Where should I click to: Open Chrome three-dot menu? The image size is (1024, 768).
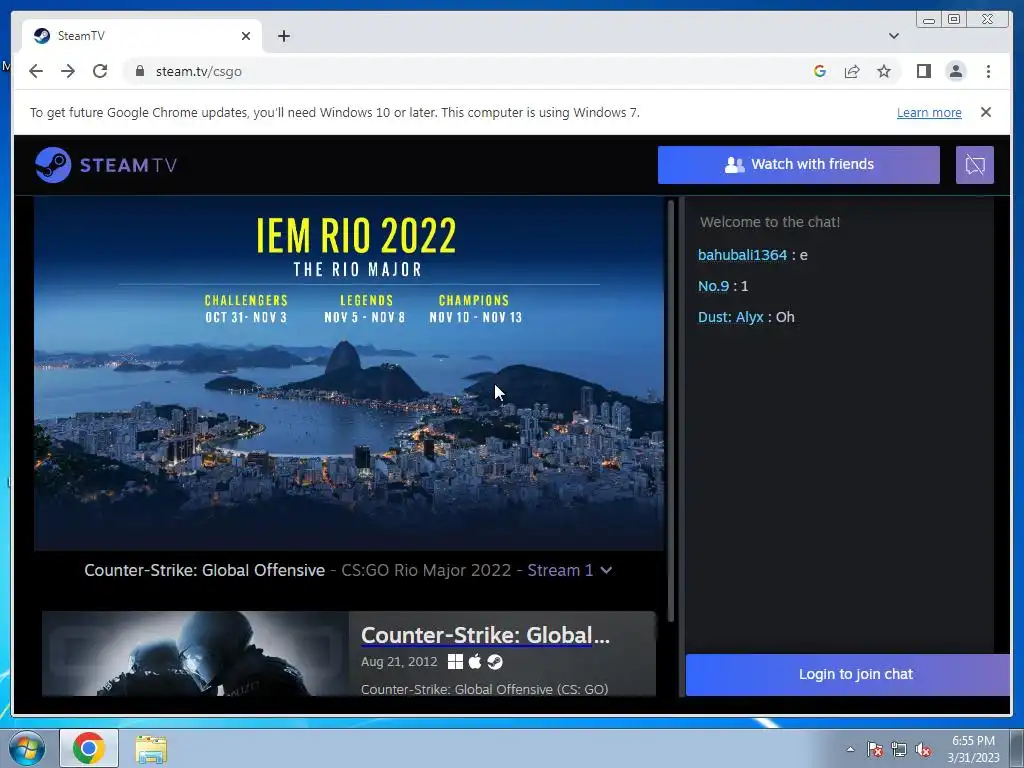coord(988,71)
